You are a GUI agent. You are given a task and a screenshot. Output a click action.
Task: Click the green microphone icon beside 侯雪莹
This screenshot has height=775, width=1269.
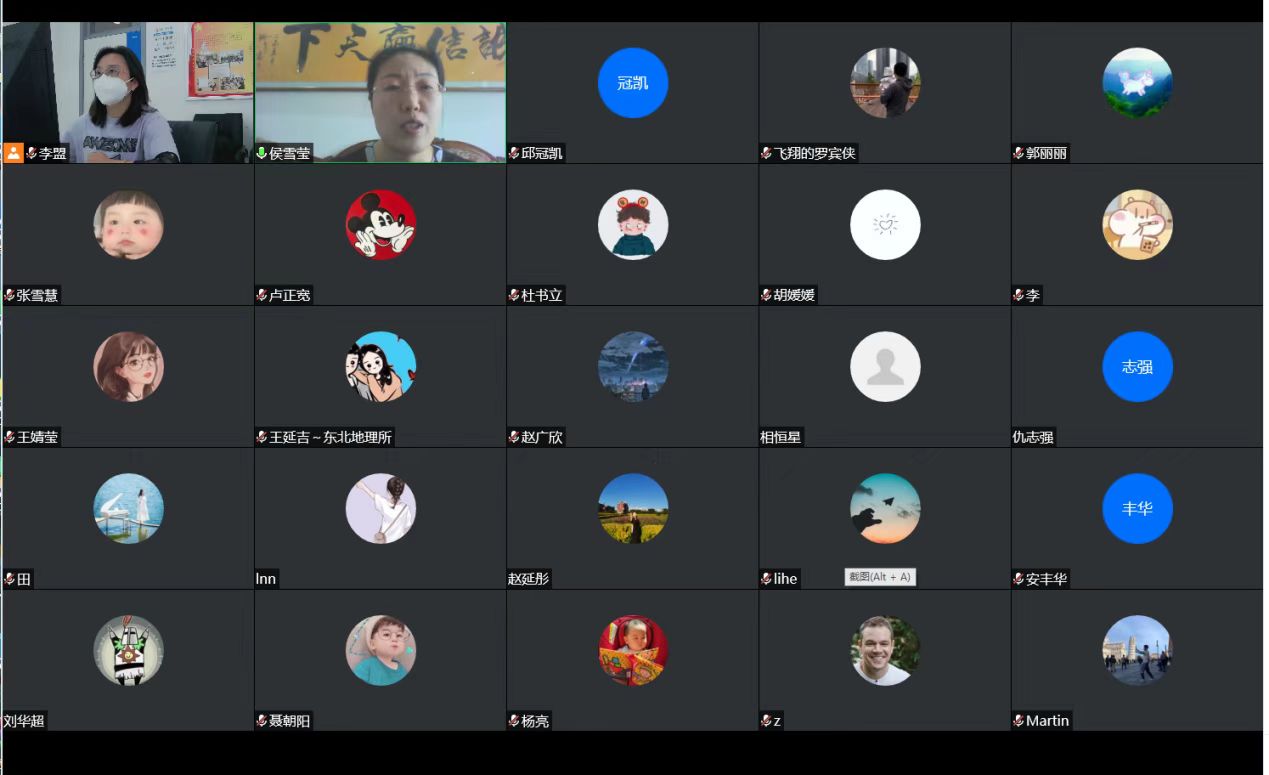pyautogui.click(x=262, y=153)
